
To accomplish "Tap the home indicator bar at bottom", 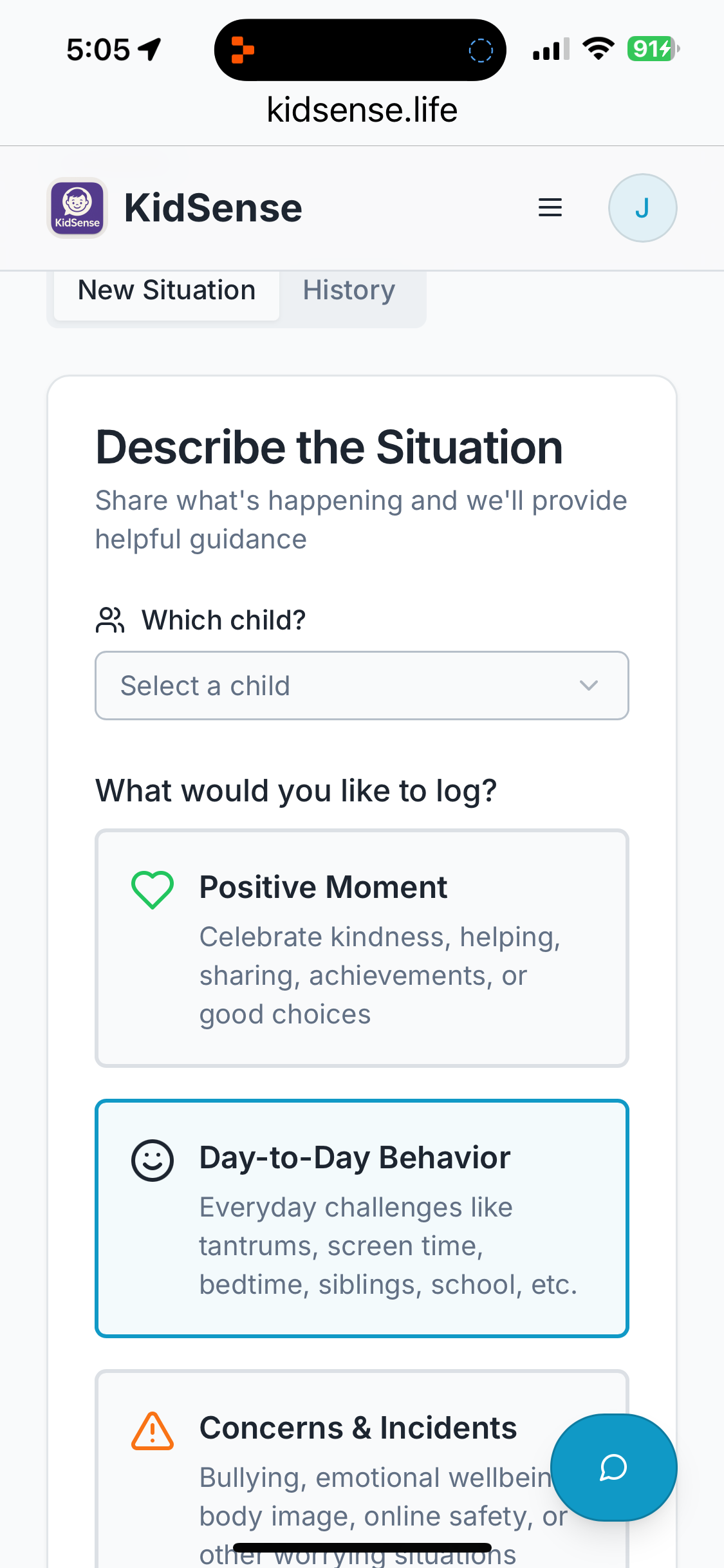I will (362, 1547).
